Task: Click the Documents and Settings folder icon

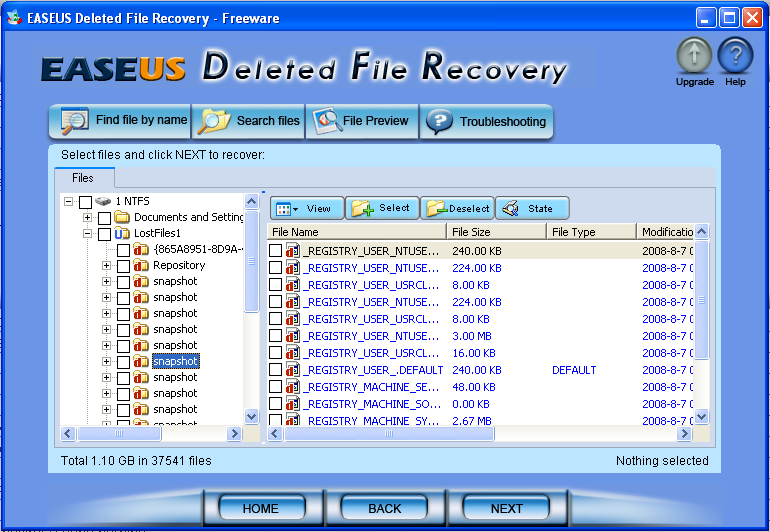Action: (x=121, y=217)
